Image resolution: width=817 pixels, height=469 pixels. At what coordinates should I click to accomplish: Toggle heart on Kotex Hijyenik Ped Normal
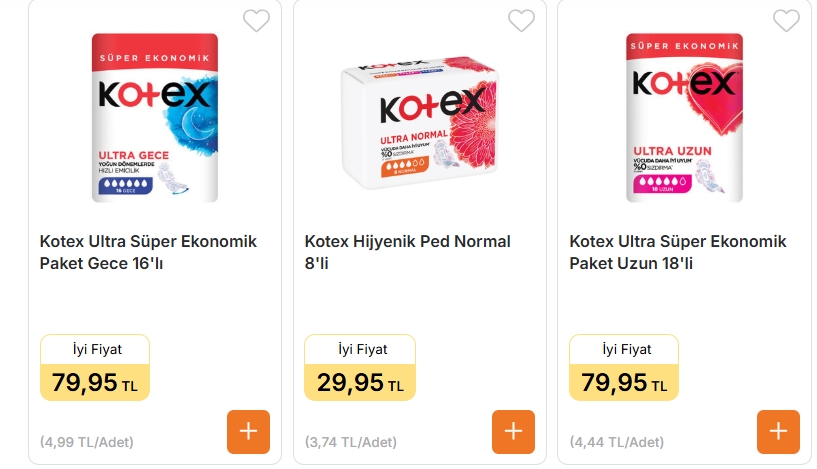521,20
